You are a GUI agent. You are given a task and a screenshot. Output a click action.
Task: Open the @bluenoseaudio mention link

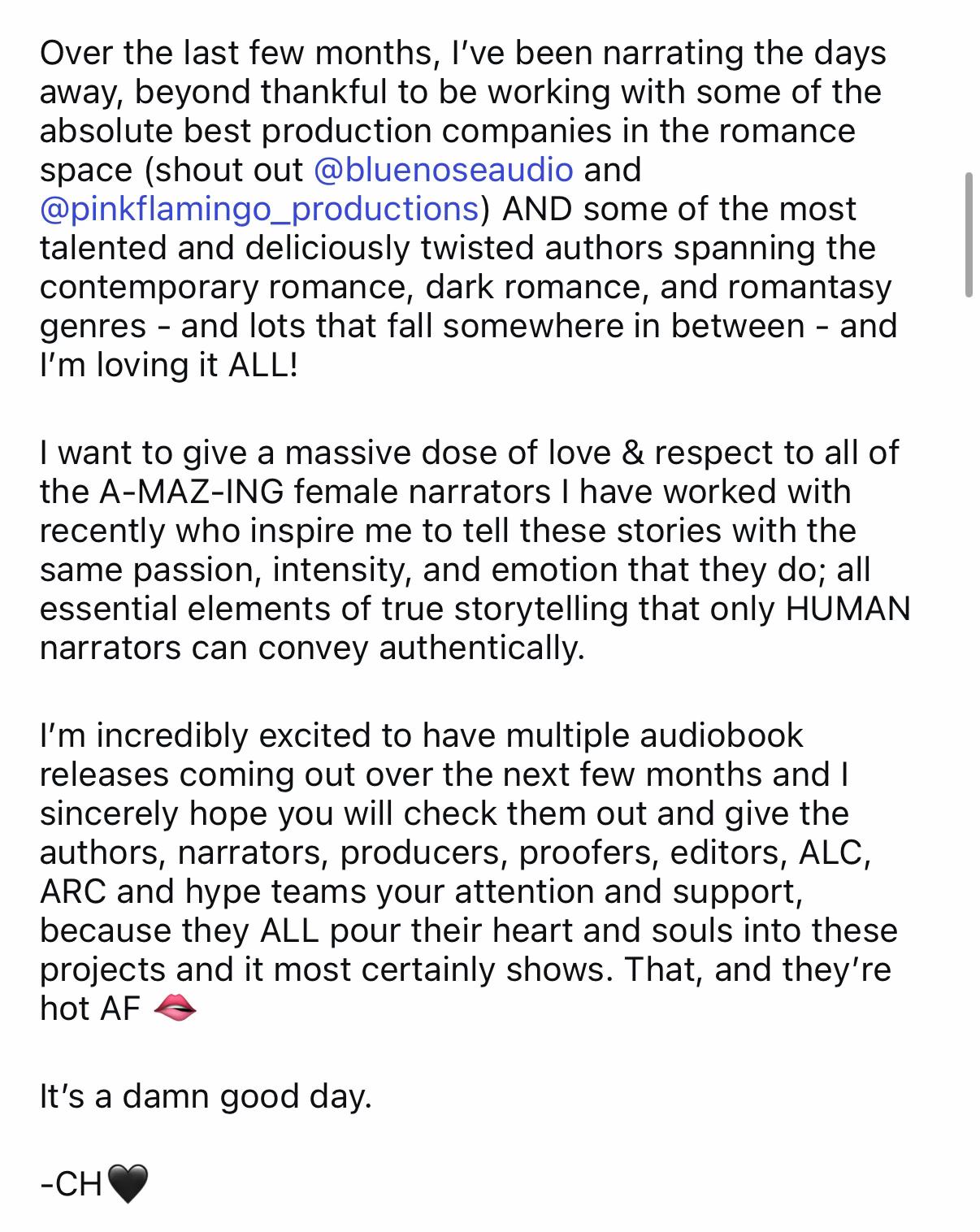(x=443, y=170)
